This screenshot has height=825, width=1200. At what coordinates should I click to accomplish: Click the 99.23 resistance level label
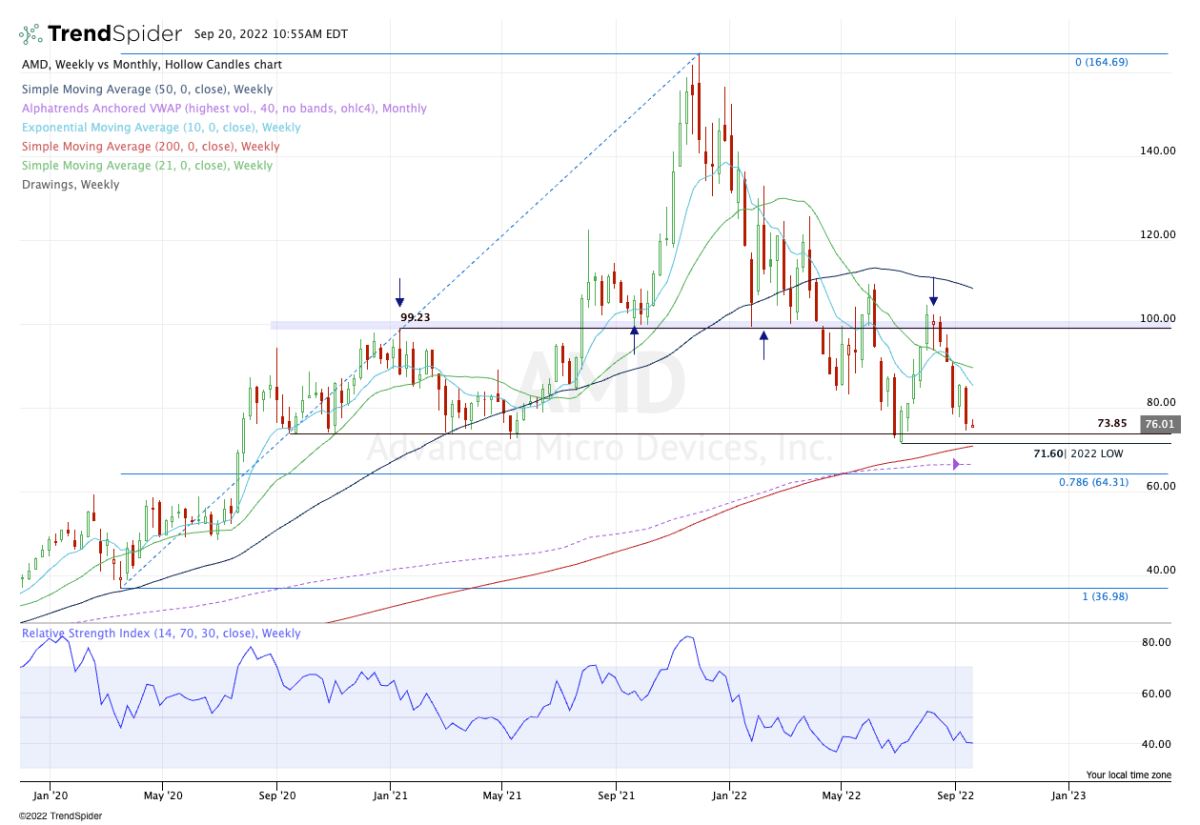415,318
